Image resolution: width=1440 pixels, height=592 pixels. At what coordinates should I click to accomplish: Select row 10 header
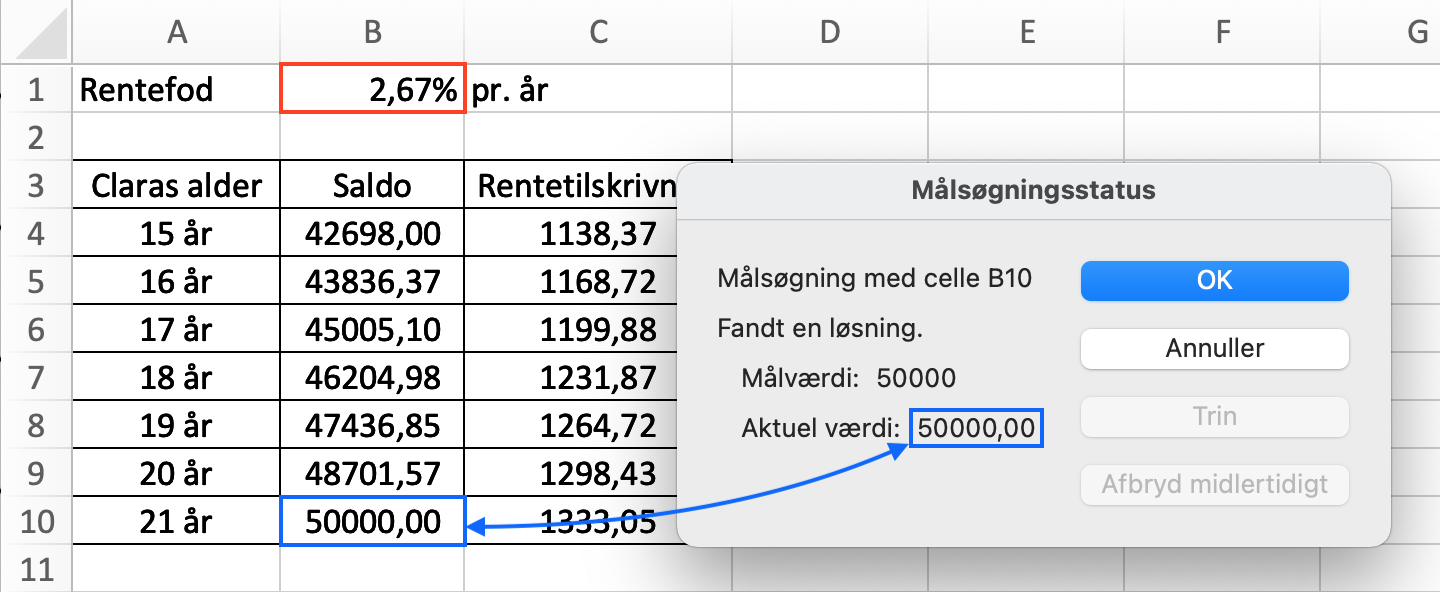(x=36, y=521)
